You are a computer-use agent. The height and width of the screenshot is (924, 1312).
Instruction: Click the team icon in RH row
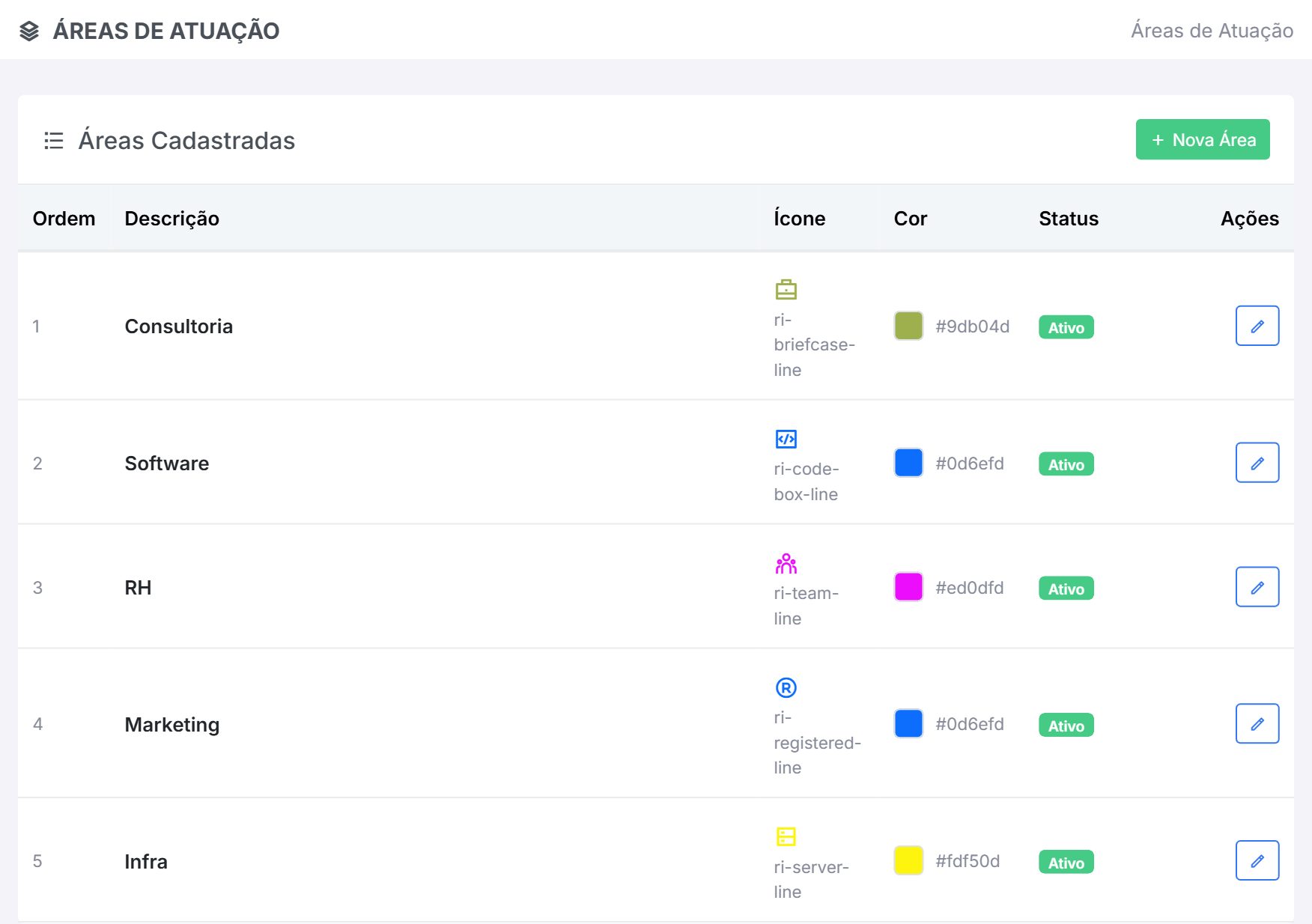coord(786,563)
